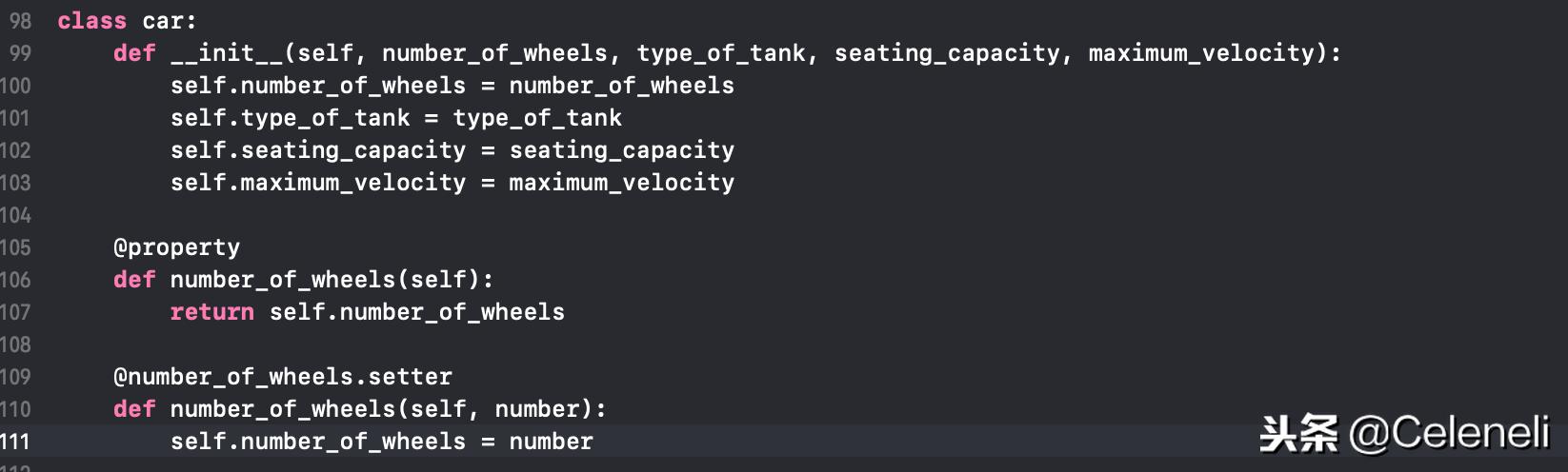Click line number 105 in the gutter
1568x472 pixels.
tap(15, 247)
